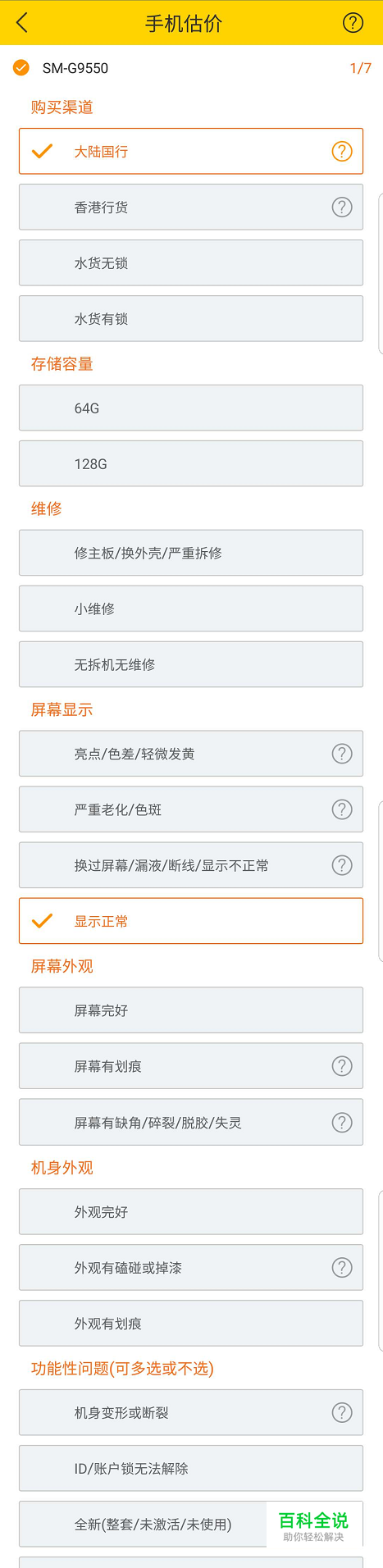The height and width of the screenshot is (1568, 383).
Task: Check ID/账户锁无法解除 issue
Action: (191, 1468)
